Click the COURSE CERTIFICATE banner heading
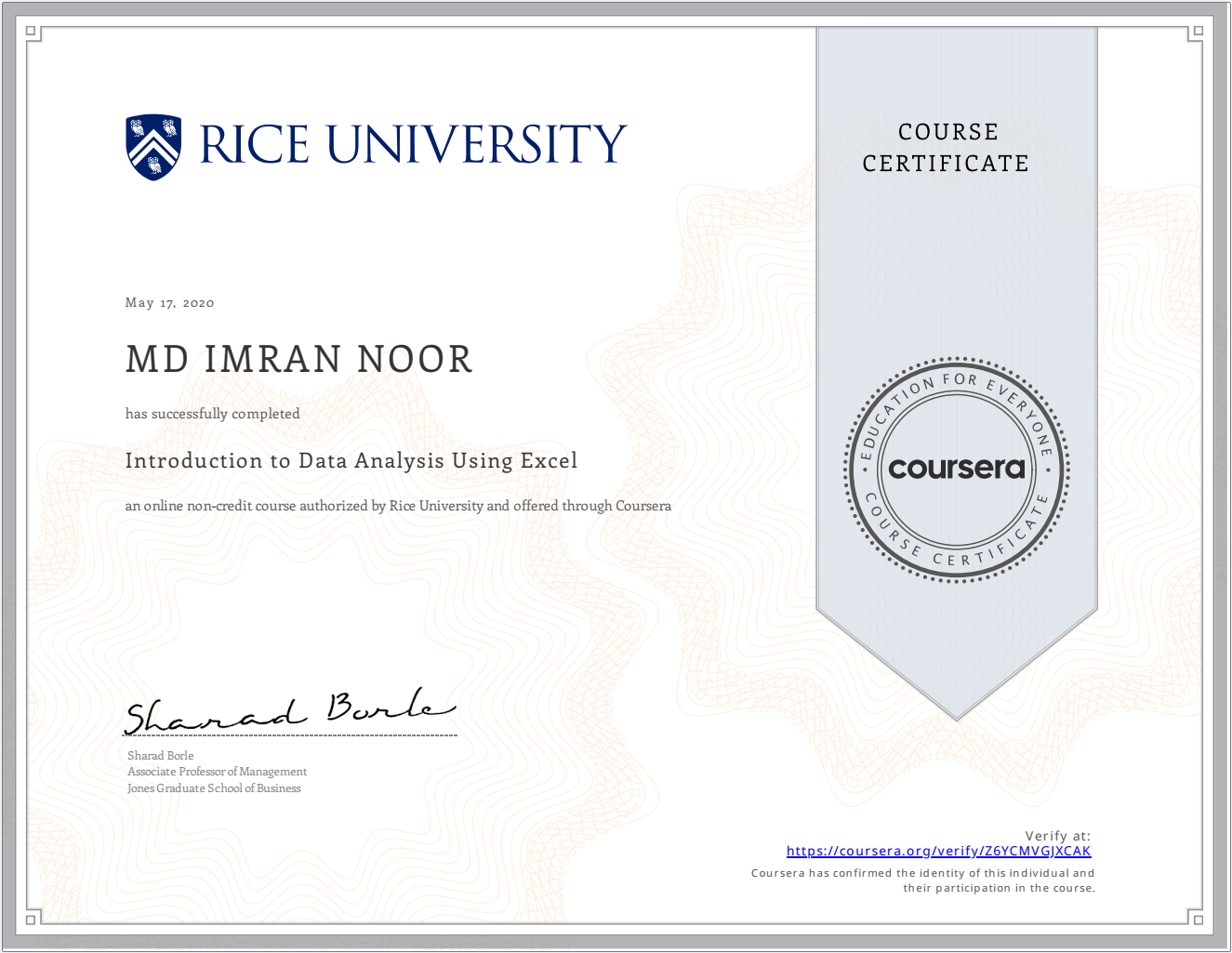 pyautogui.click(x=947, y=147)
